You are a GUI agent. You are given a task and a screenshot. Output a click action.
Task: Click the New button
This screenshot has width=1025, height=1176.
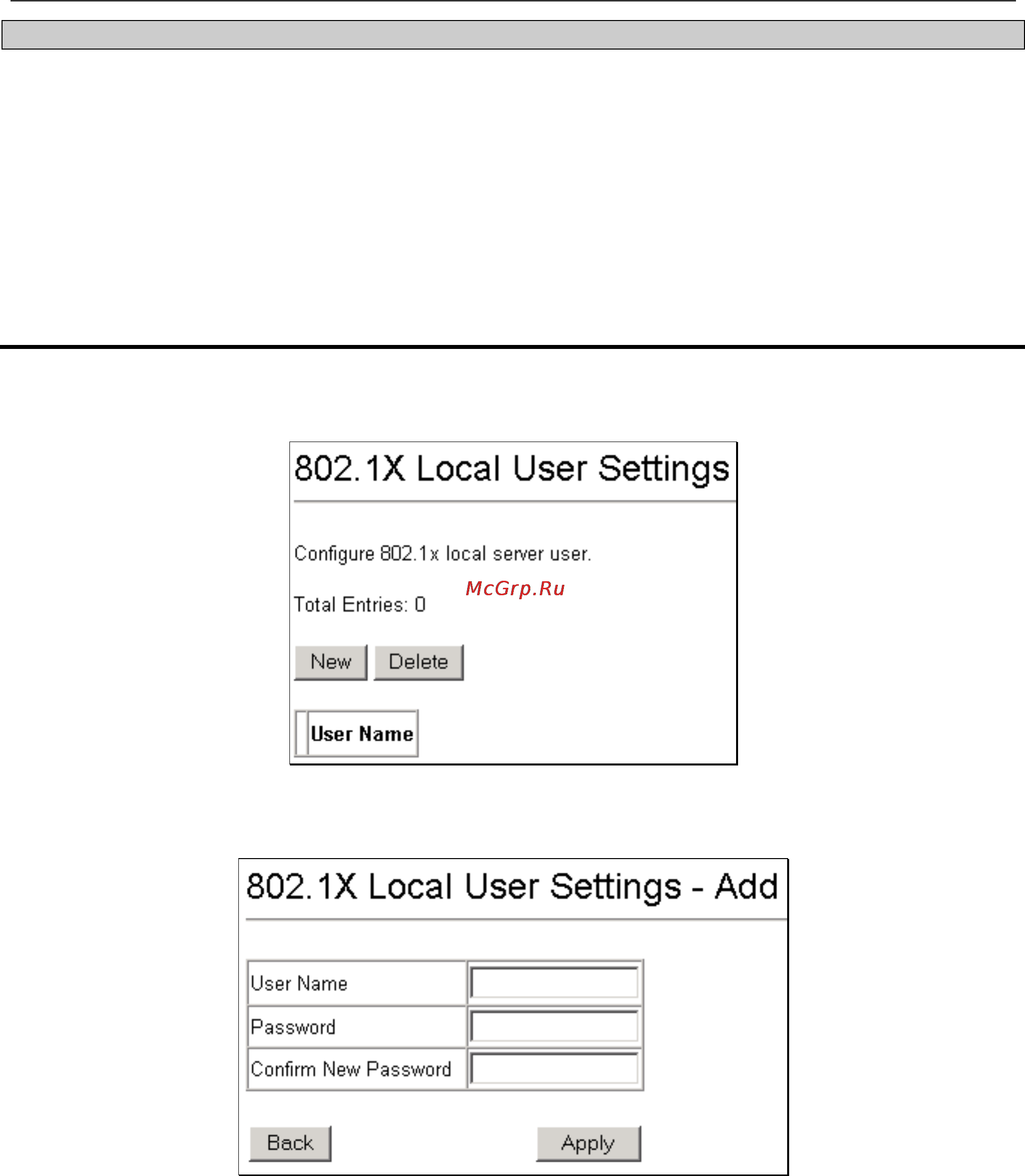[330, 662]
